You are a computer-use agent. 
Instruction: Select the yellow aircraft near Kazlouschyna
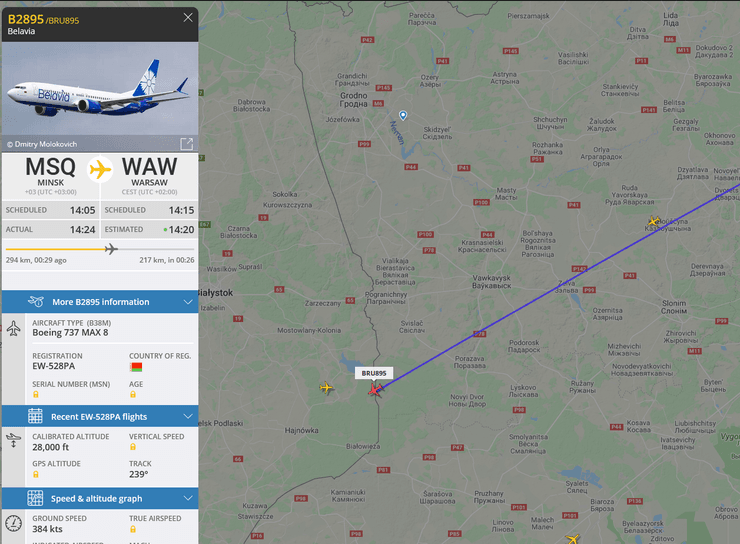tap(654, 221)
